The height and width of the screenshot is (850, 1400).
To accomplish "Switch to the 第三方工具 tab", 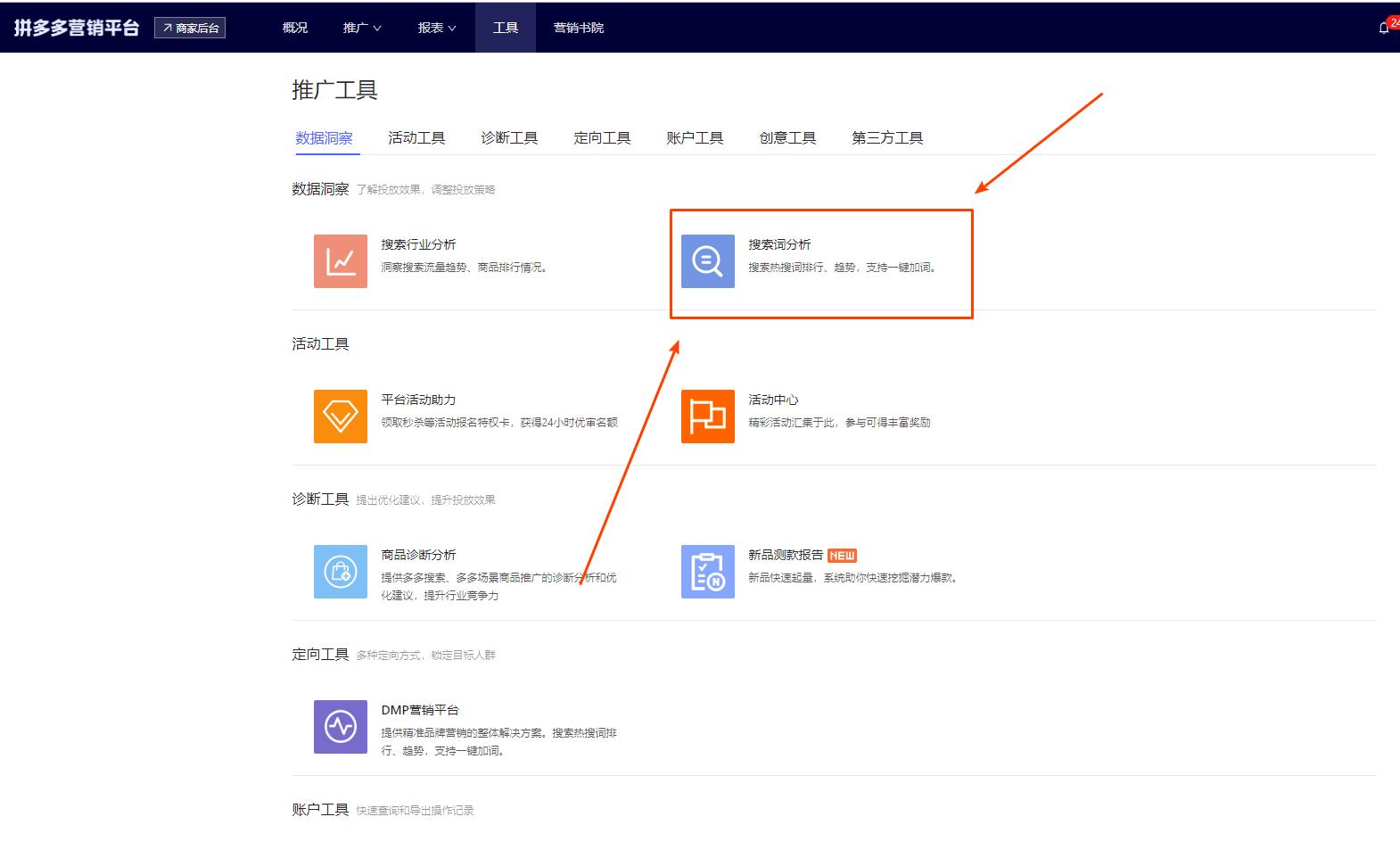I will [x=887, y=137].
